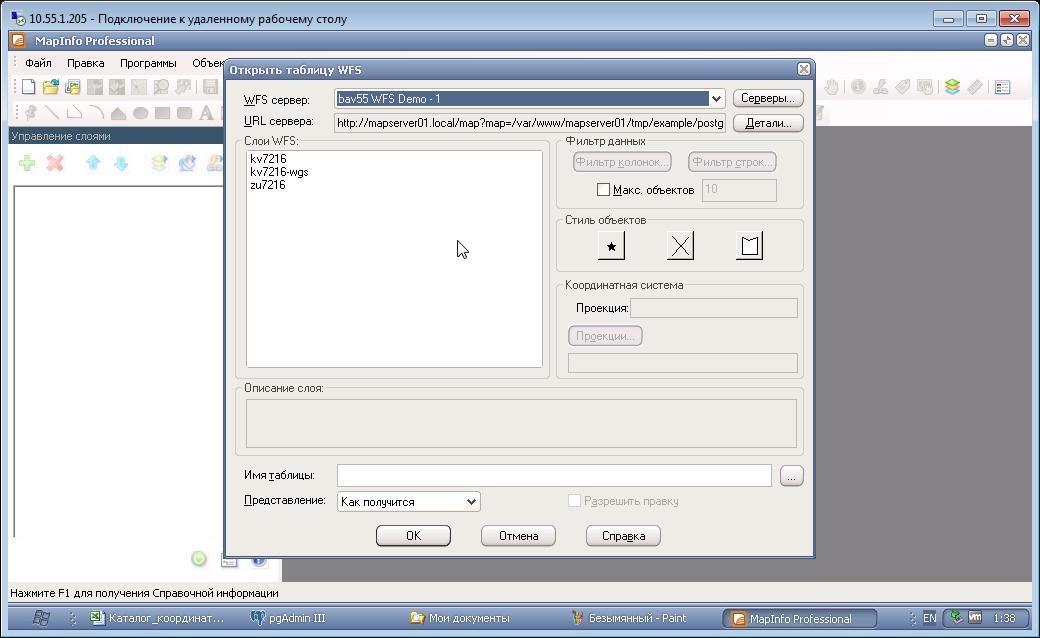Click the browse ... button beside Имя таблицы
This screenshot has height=638, width=1040.
tap(791, 476)
